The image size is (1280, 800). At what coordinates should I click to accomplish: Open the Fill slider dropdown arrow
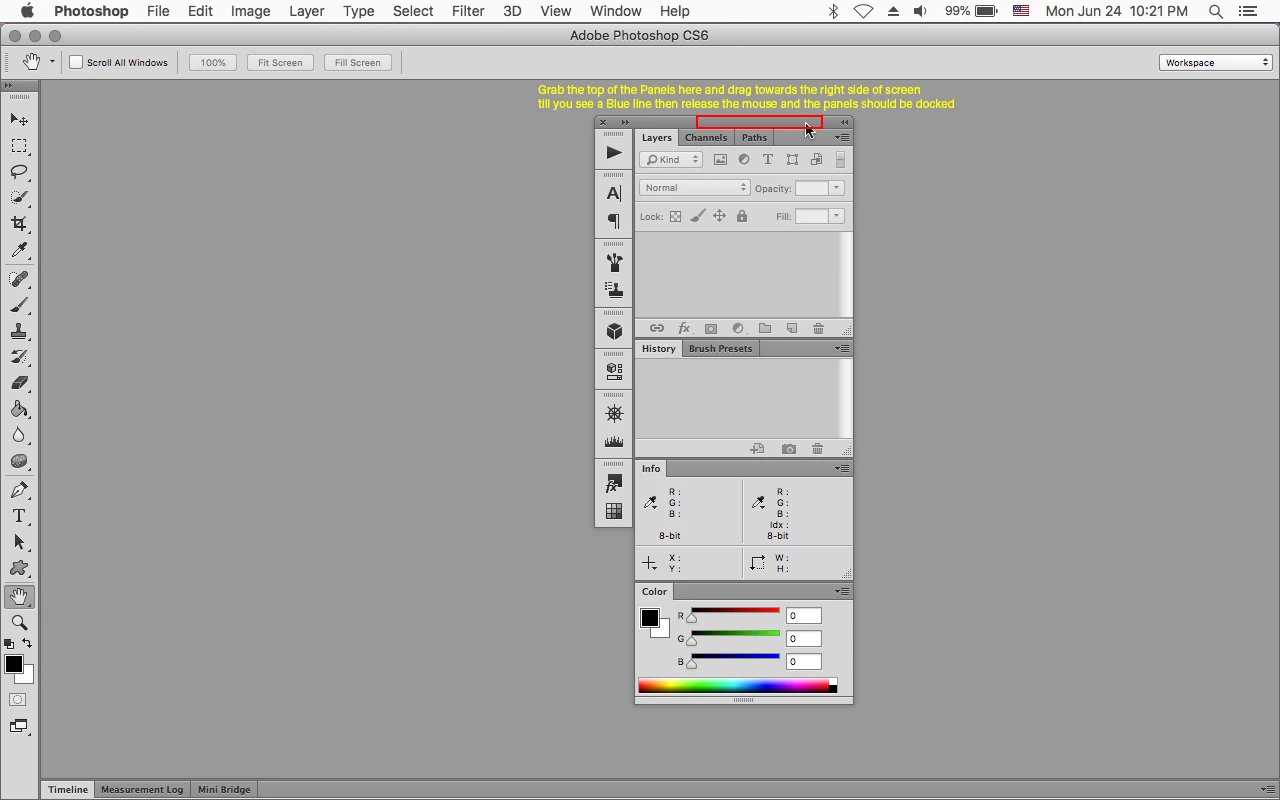(x=836, y=216)
